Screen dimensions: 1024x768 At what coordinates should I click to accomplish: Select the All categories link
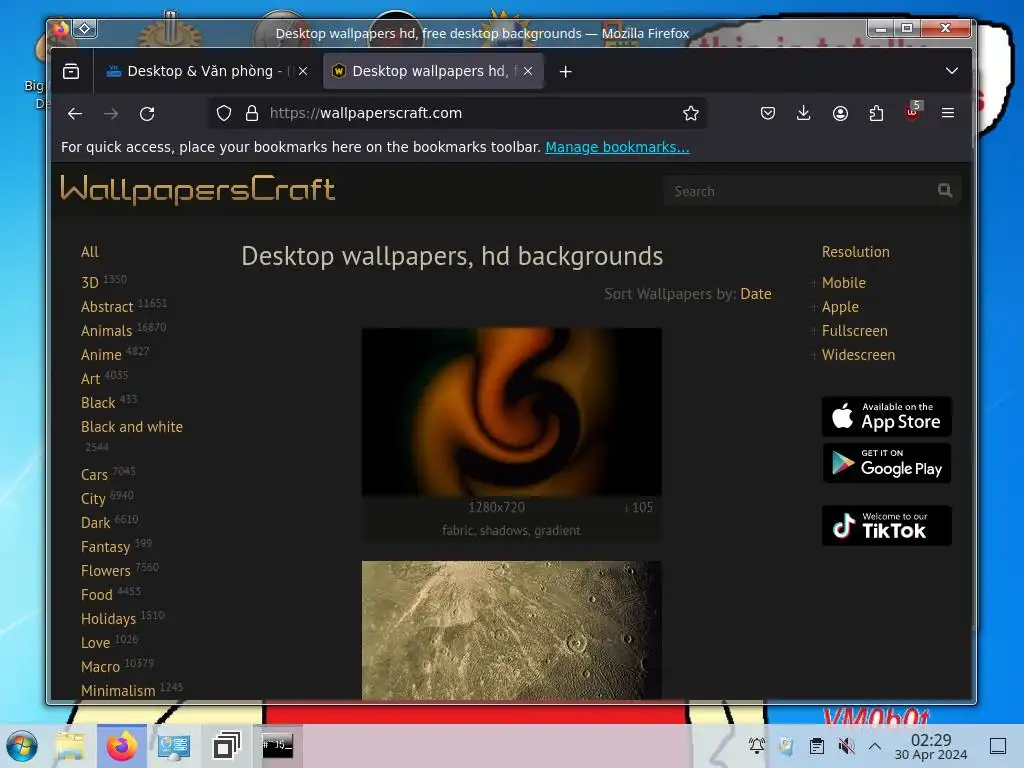point(89,252)
